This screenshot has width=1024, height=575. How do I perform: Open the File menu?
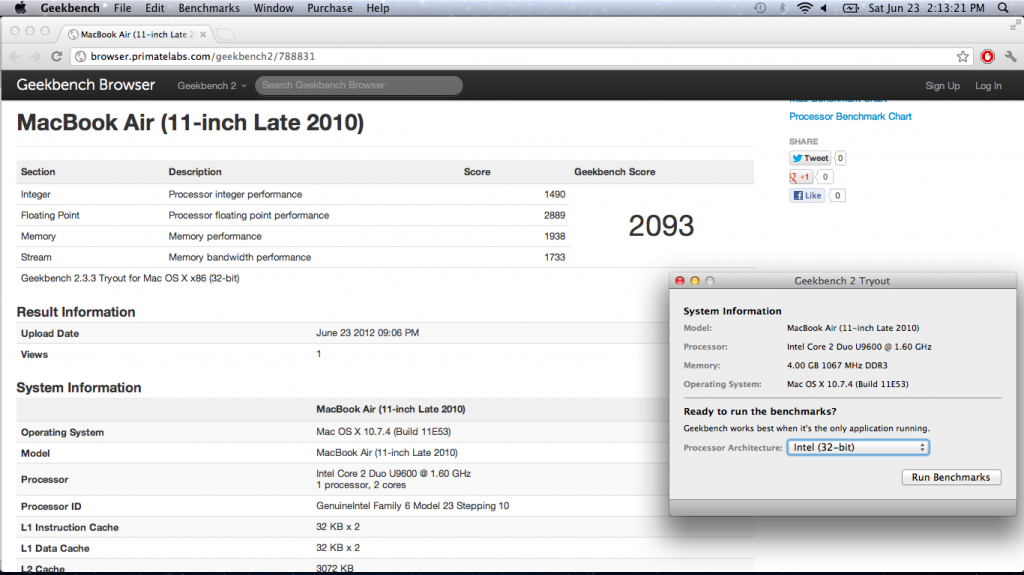click(x=122, y=8)
